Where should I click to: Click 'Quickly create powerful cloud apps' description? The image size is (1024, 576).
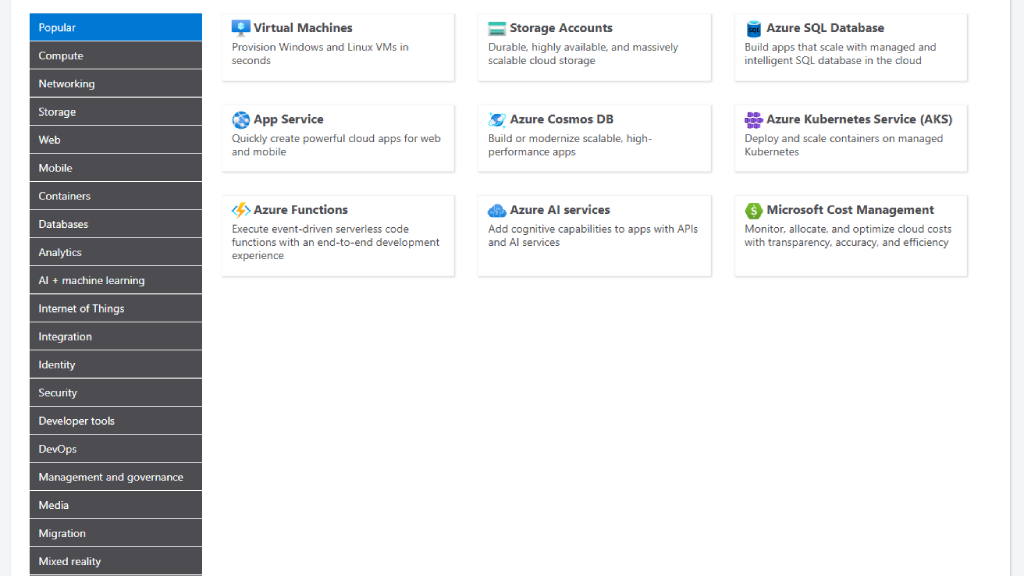[x=336, y=145]
